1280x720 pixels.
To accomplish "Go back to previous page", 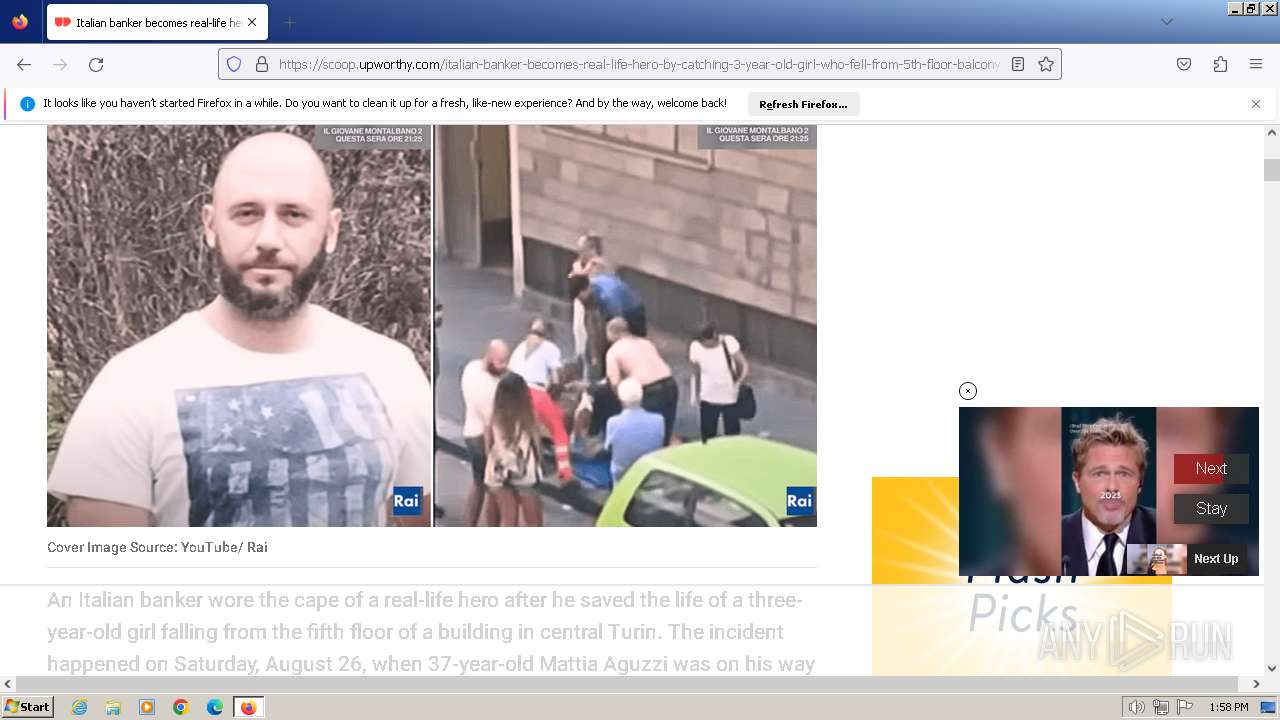I will [x=24, y=64].
